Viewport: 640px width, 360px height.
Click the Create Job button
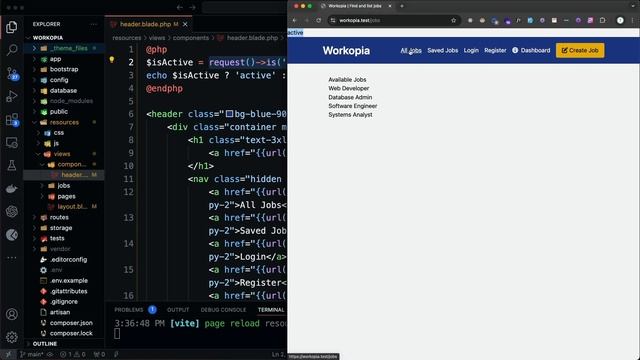(x=580, y=50)
